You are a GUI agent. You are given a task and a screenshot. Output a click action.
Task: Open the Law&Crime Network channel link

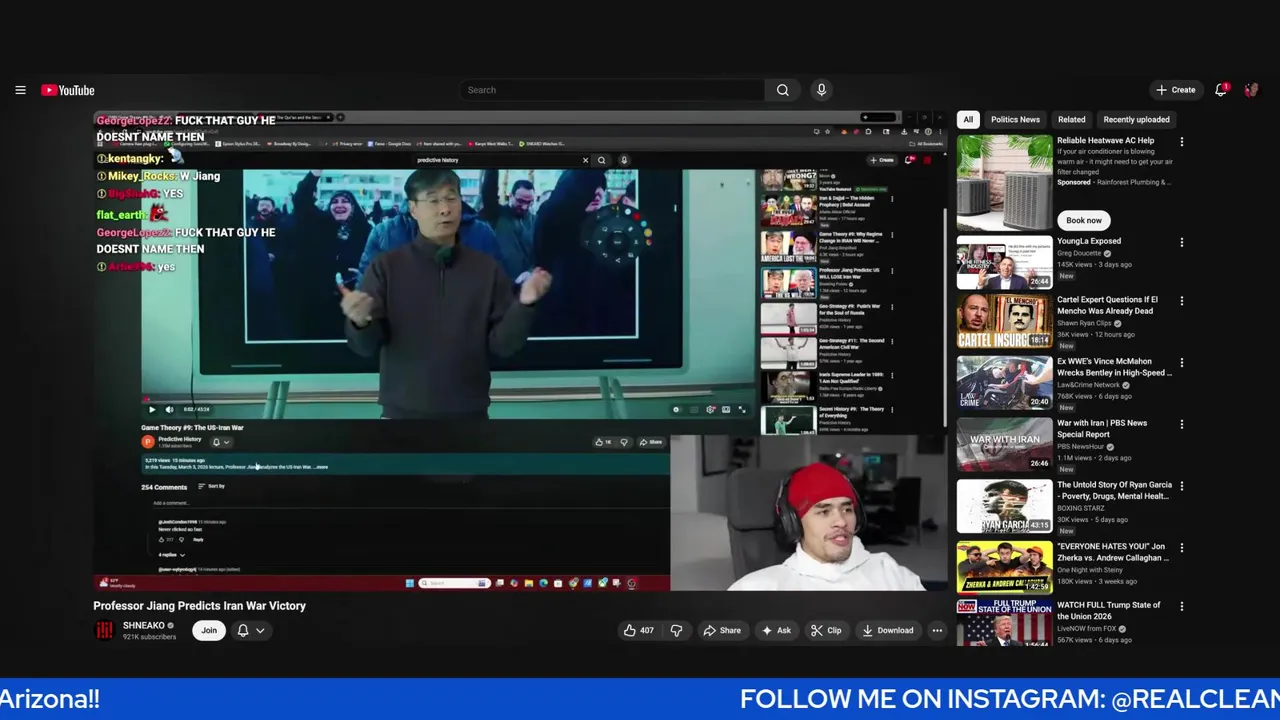pyautogui.click(x=1089, y=385)
